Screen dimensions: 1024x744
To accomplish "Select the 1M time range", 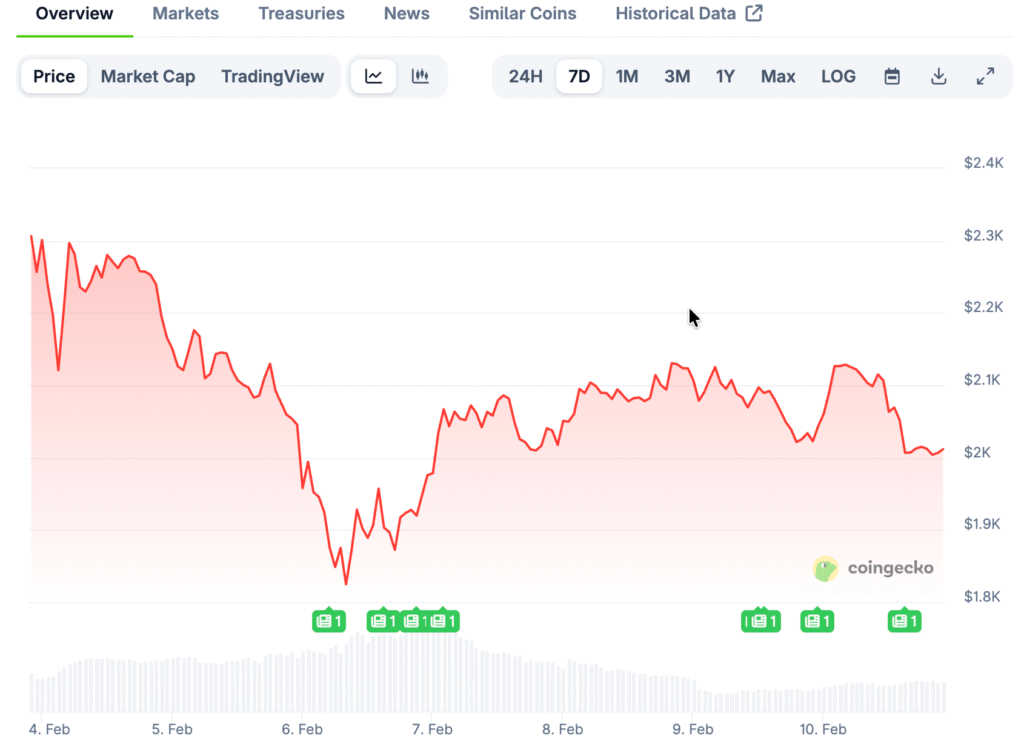I will click(x=627, y=77).
